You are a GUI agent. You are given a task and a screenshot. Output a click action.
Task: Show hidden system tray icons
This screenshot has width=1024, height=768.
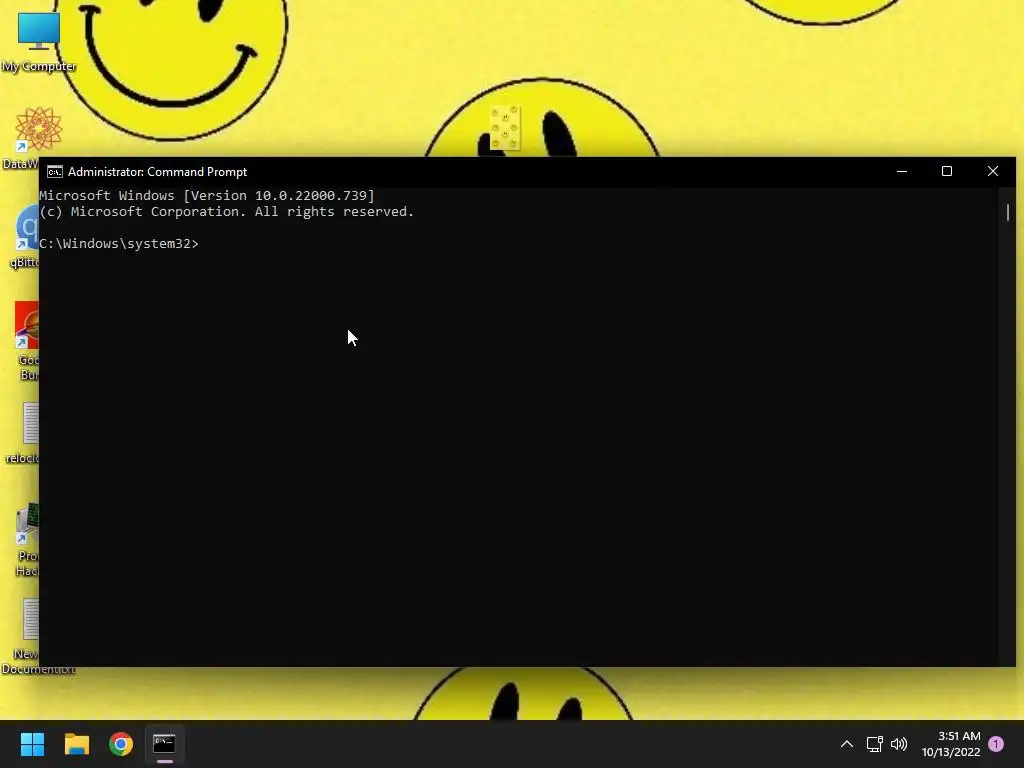click(x=846, y=744)
